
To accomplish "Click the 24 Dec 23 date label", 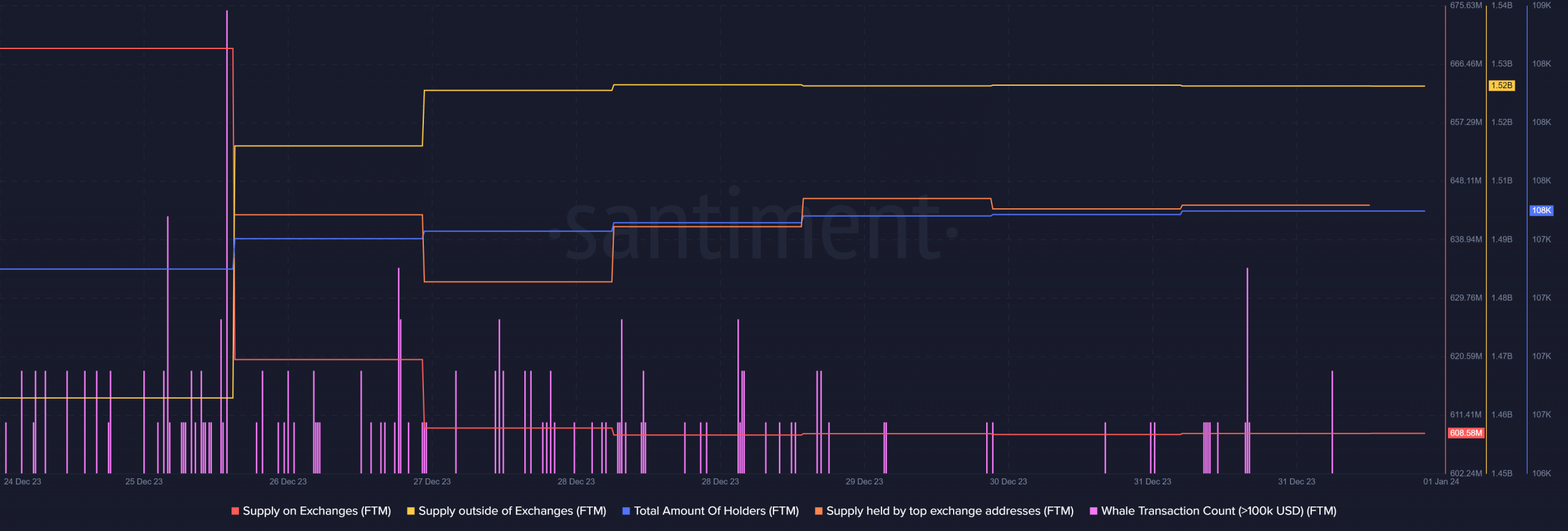I will point(23,482).
